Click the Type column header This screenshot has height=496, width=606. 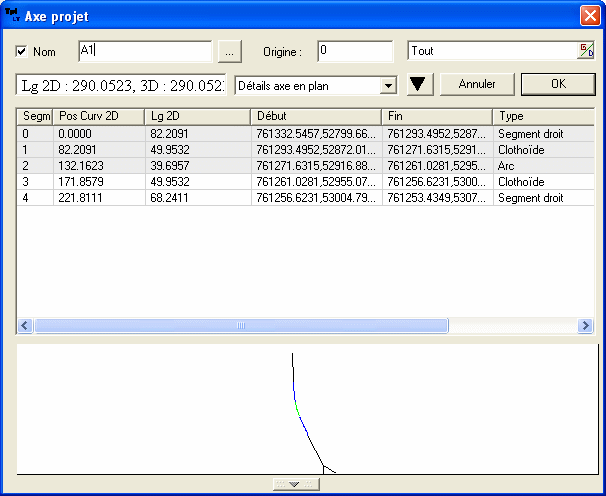(x=543, y=117)
